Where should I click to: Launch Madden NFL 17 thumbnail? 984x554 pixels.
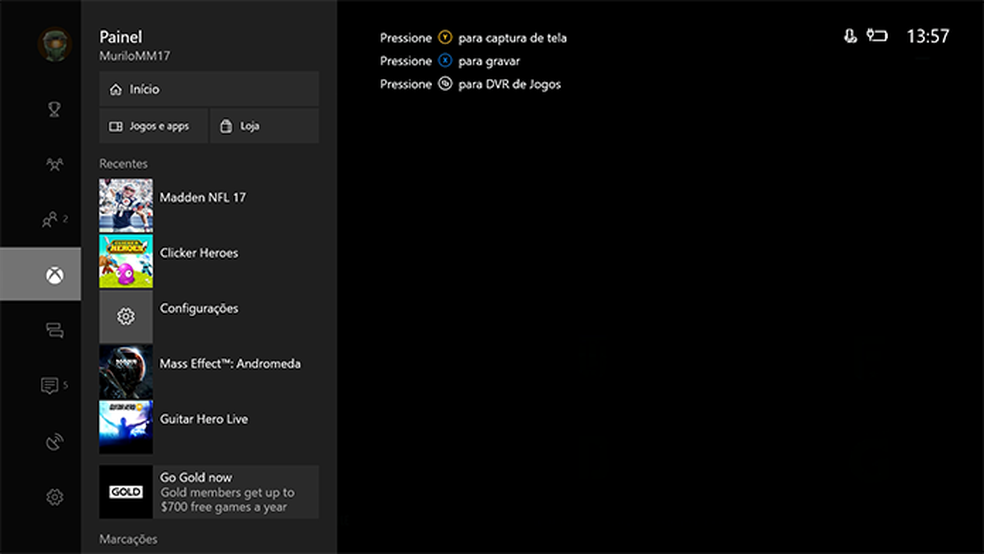click(126, 205)
